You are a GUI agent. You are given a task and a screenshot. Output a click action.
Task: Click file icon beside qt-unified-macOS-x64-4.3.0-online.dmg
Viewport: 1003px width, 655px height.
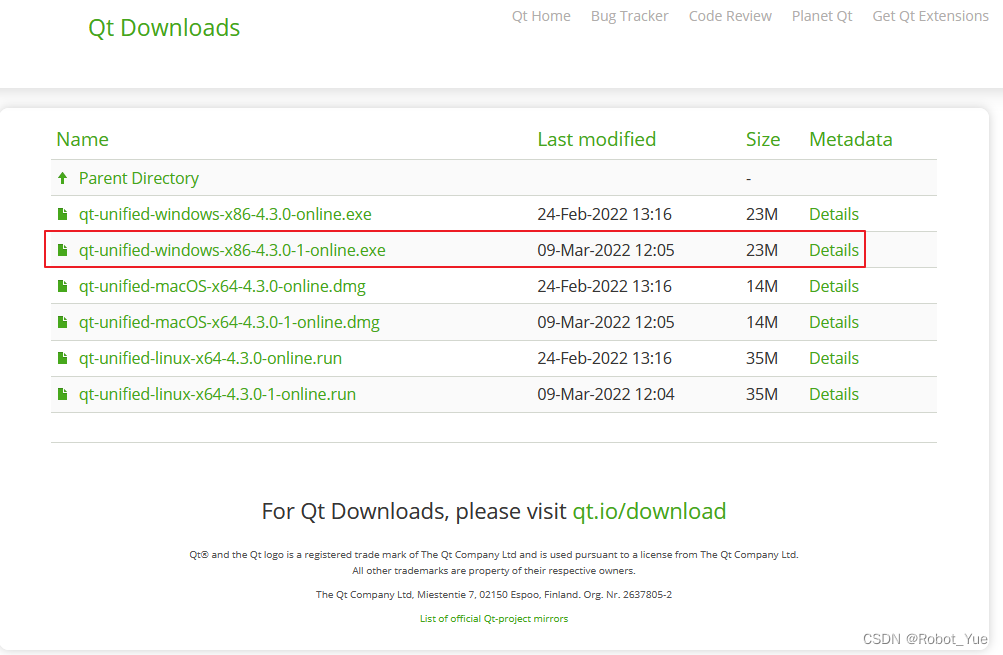(62, 286)
